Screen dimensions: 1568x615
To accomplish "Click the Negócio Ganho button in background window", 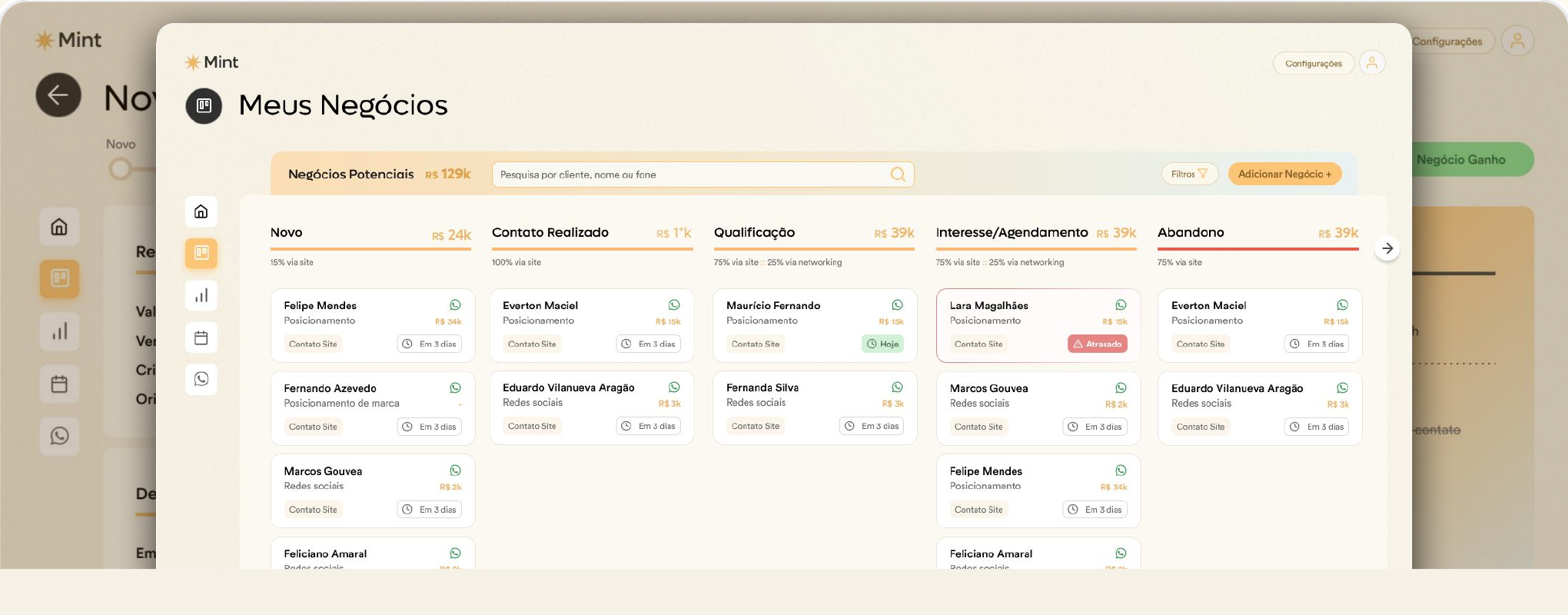I will (x=1472, y=159).
